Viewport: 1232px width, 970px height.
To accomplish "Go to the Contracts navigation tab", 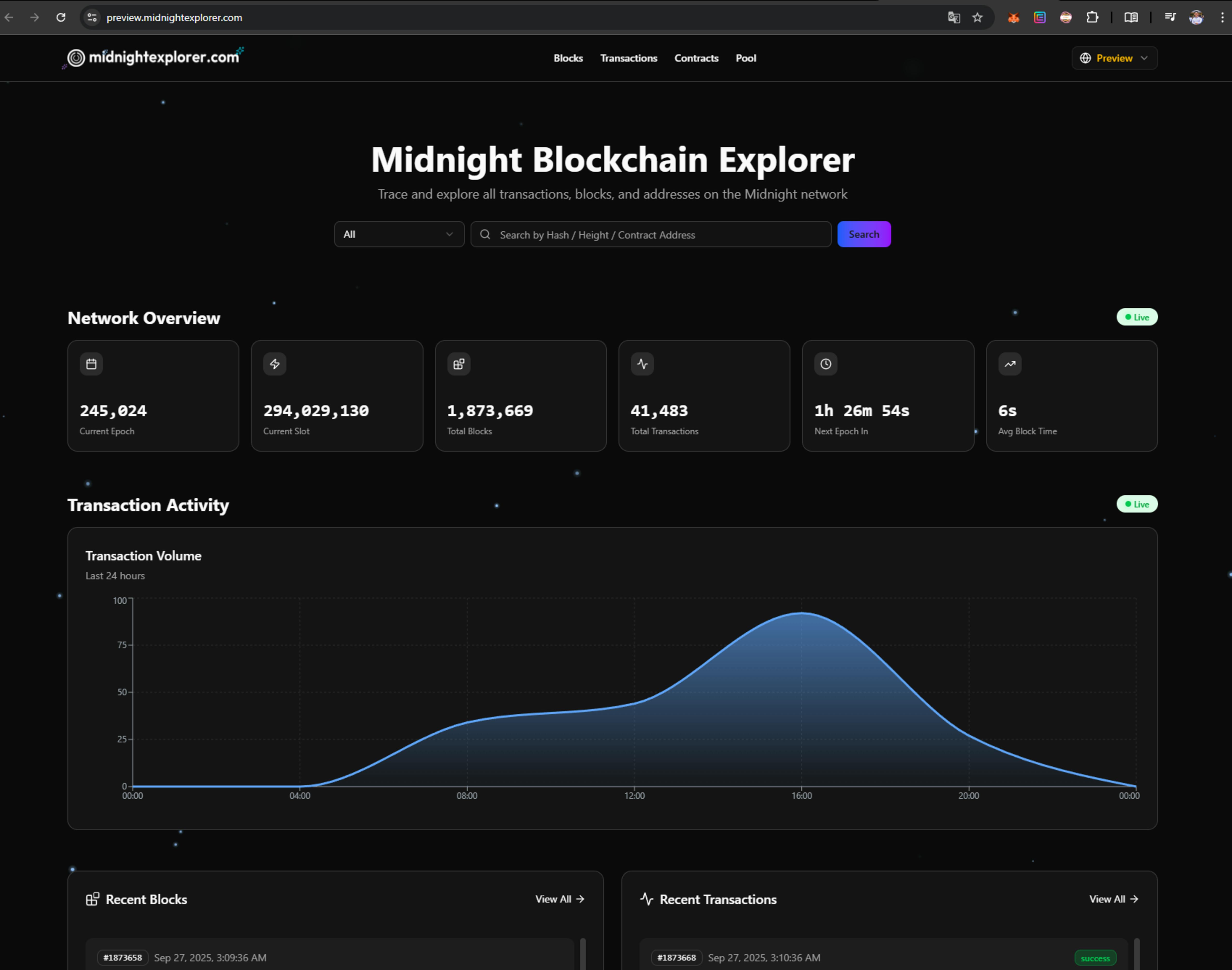I will click(696, 58).
